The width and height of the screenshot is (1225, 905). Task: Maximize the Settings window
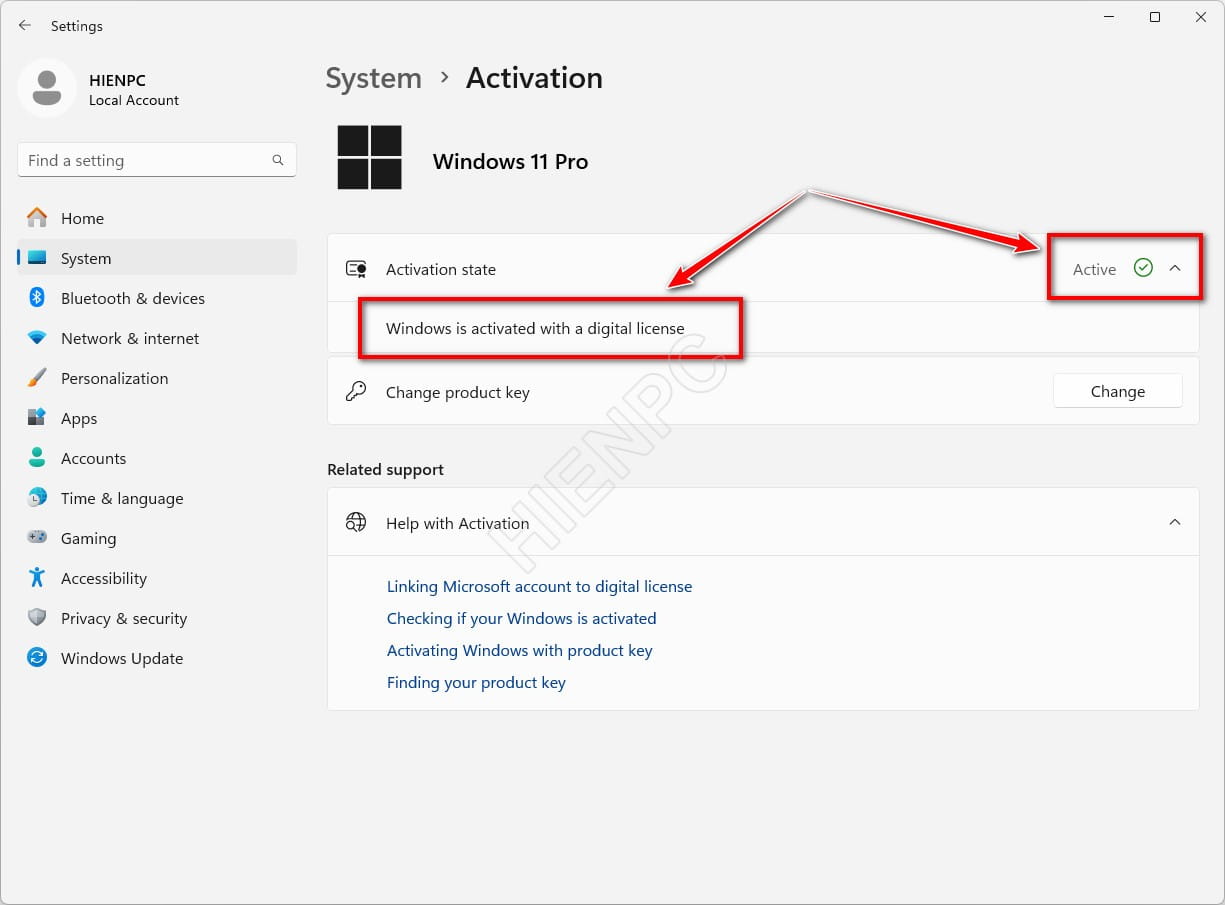pos(1155,17)
